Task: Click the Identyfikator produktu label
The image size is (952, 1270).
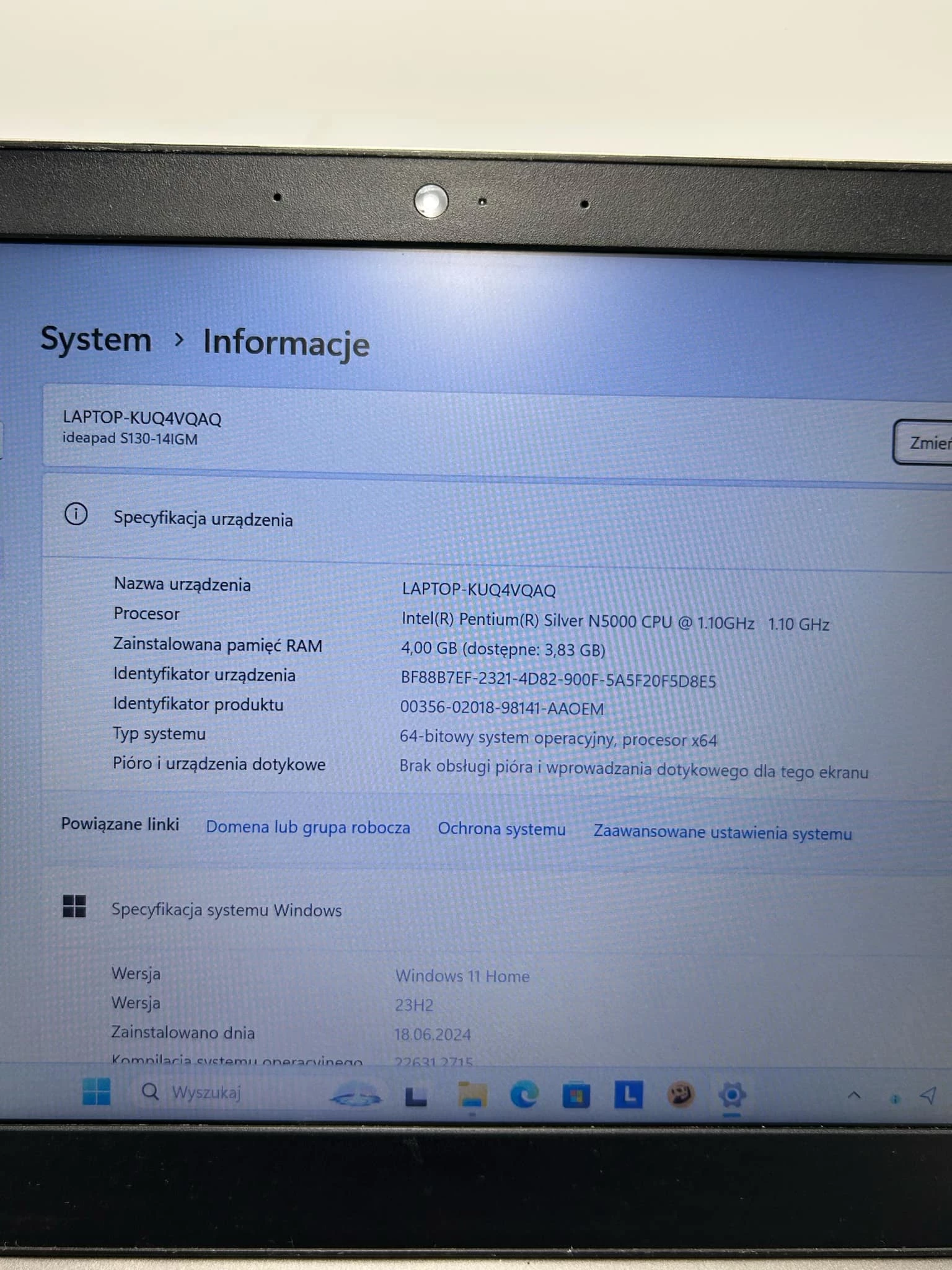Action: [198, 704]
